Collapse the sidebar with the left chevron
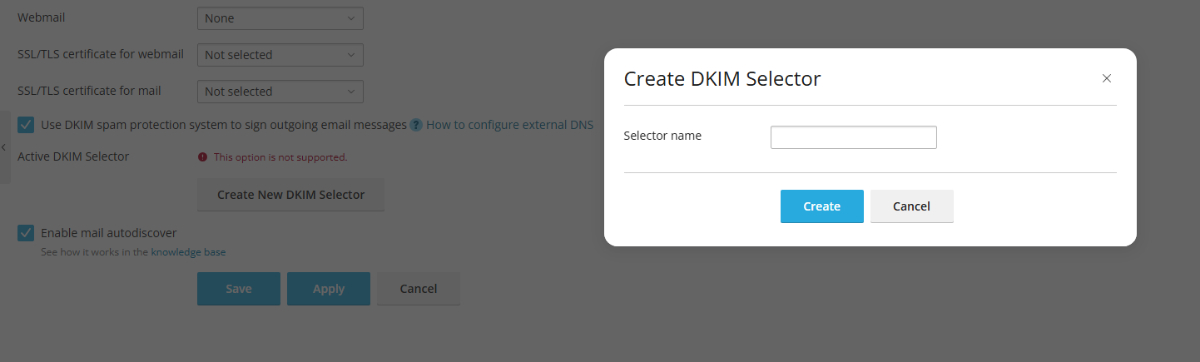 click(4, 148)
